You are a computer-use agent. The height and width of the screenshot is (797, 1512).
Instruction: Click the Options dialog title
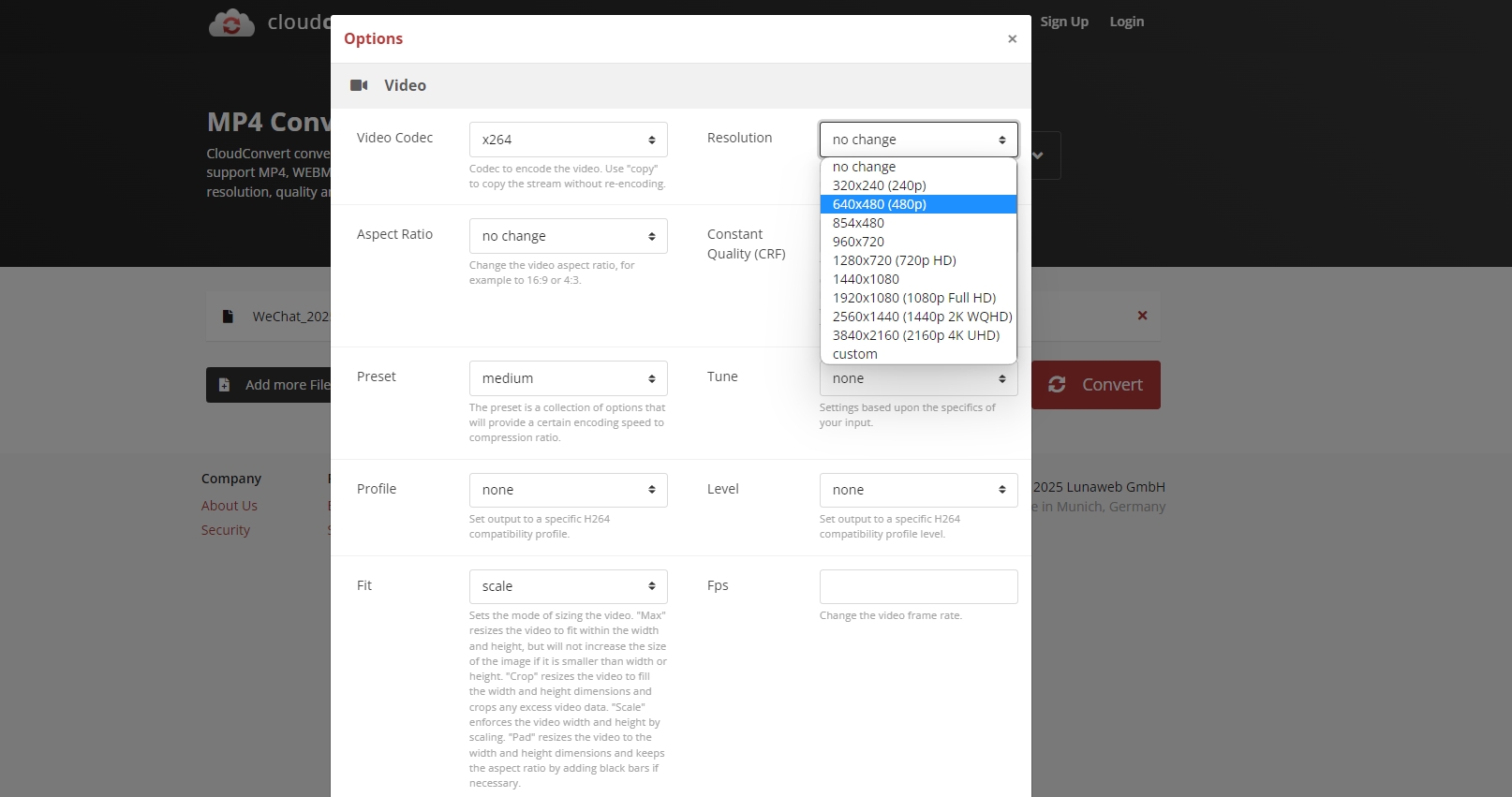click(373, 38)
